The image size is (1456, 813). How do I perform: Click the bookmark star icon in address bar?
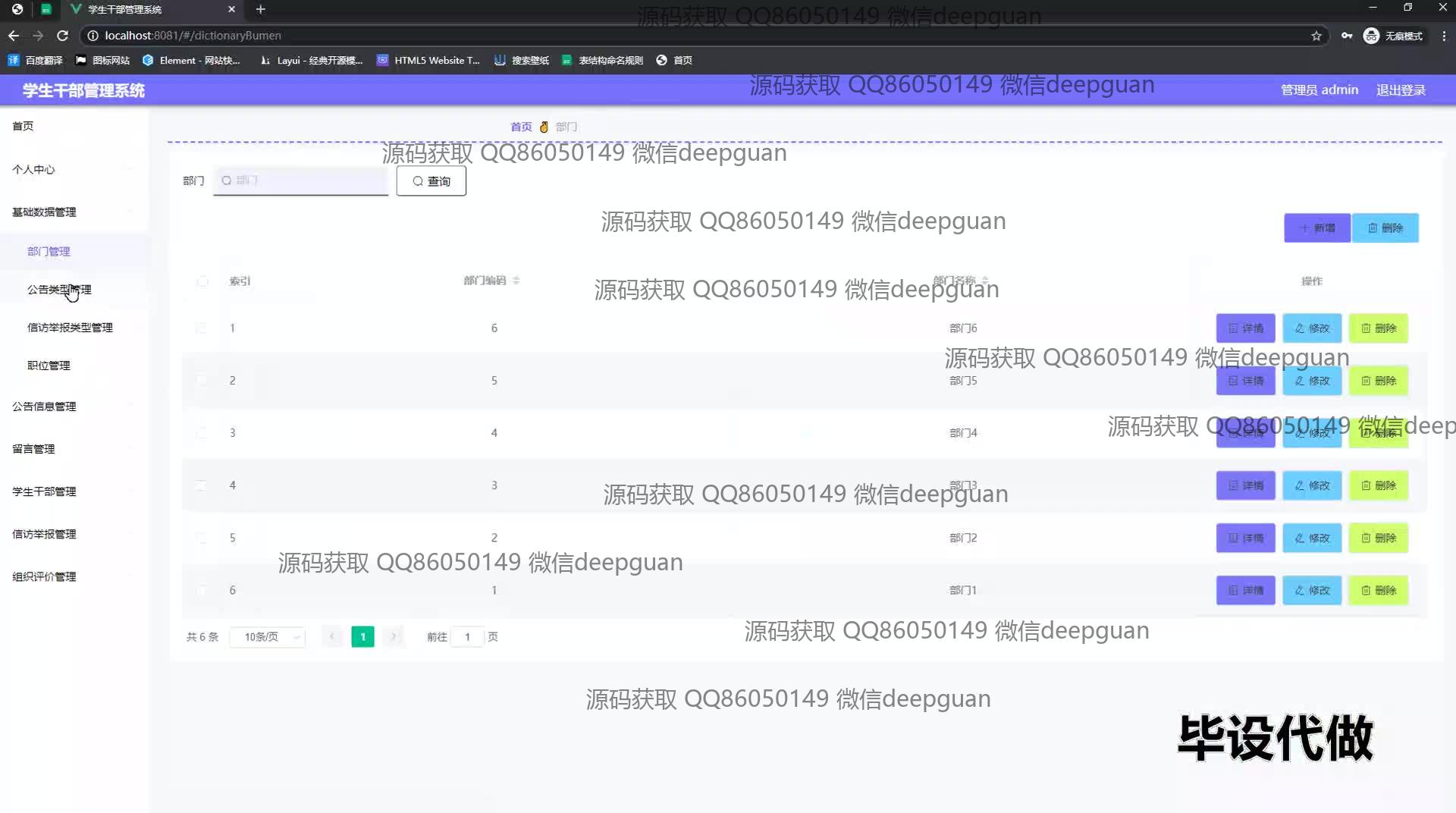(1316, 36)
